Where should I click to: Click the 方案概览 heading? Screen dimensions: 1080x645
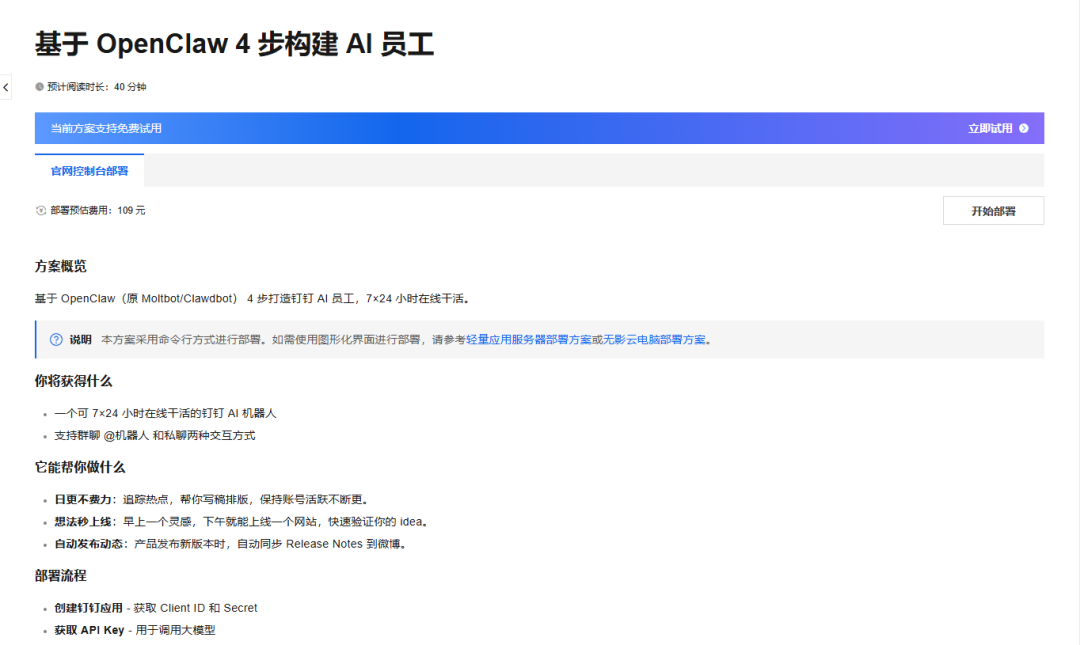click(x=61, y=266)
